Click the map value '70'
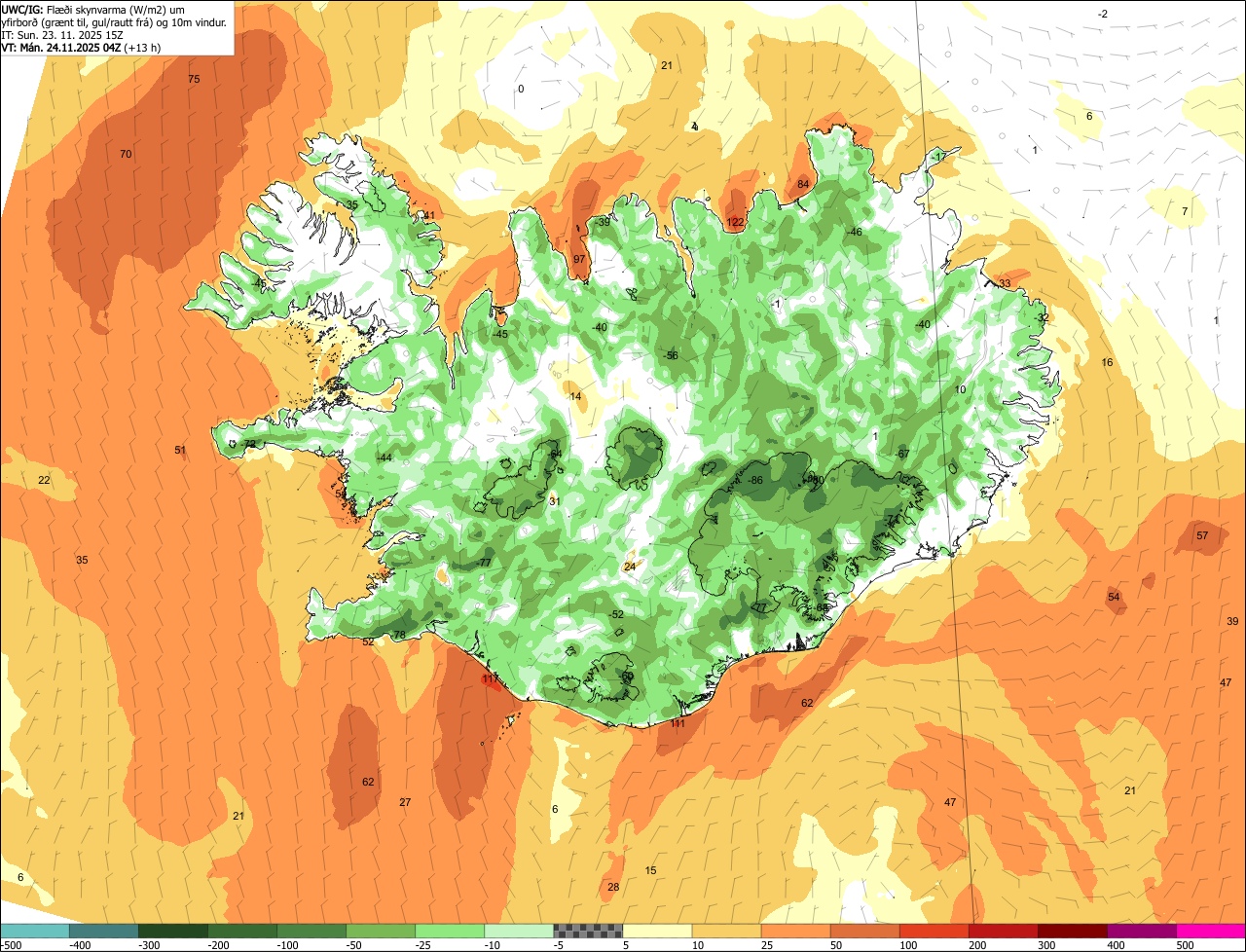Image resolution: width=1246 pixels, height=952 pixels. [x=126, y=154]
